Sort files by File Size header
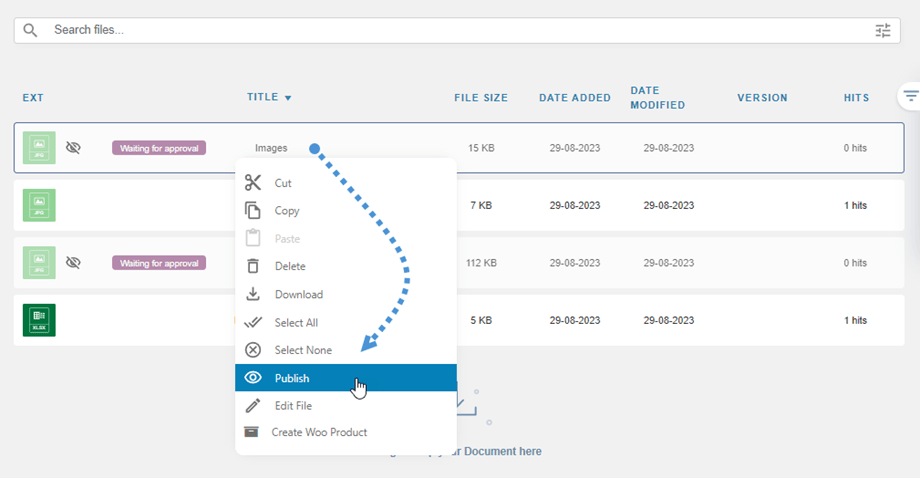The height and width of the screenshot is (478, 920). click(x=481, y=98)
